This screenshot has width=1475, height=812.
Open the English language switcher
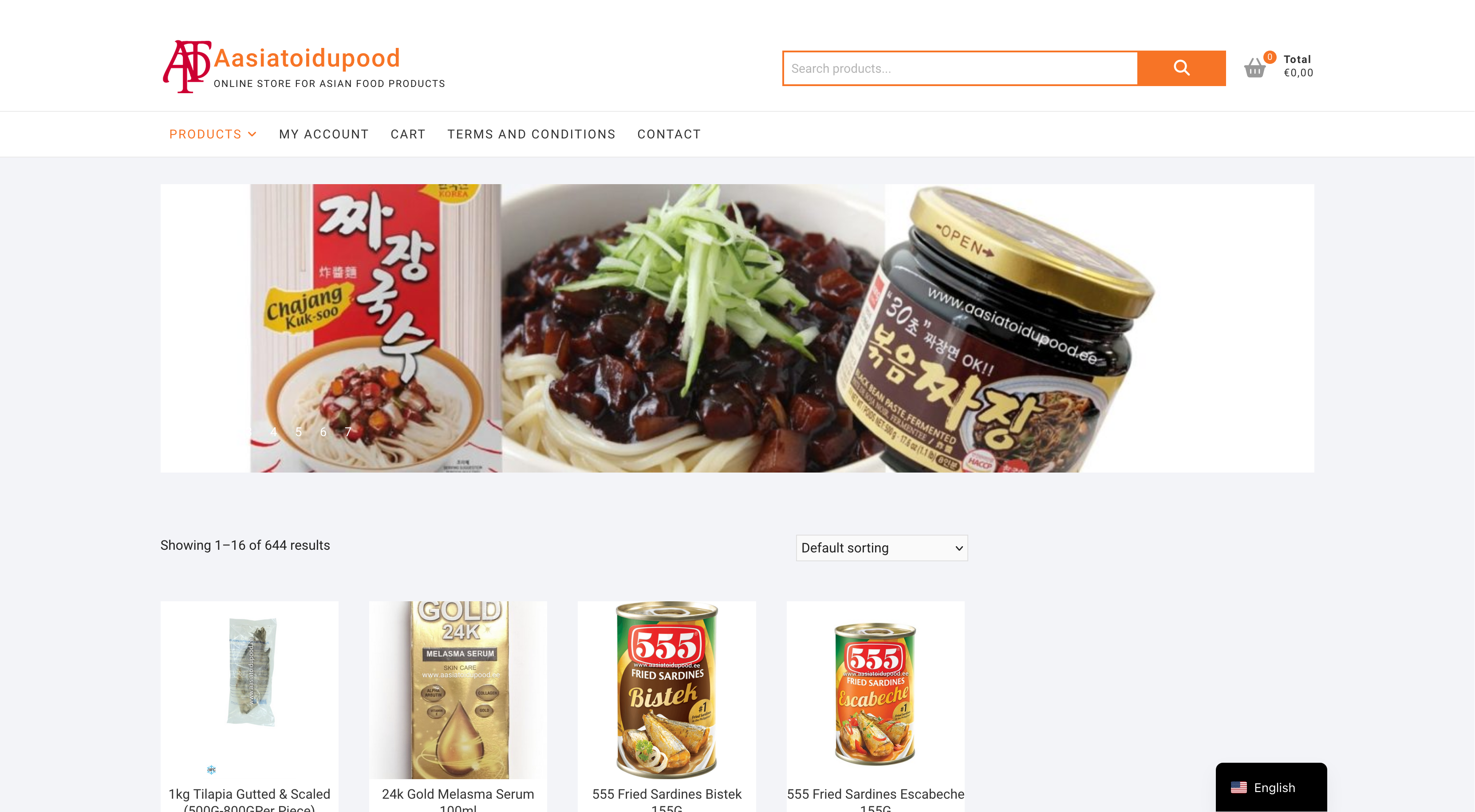1271,788
